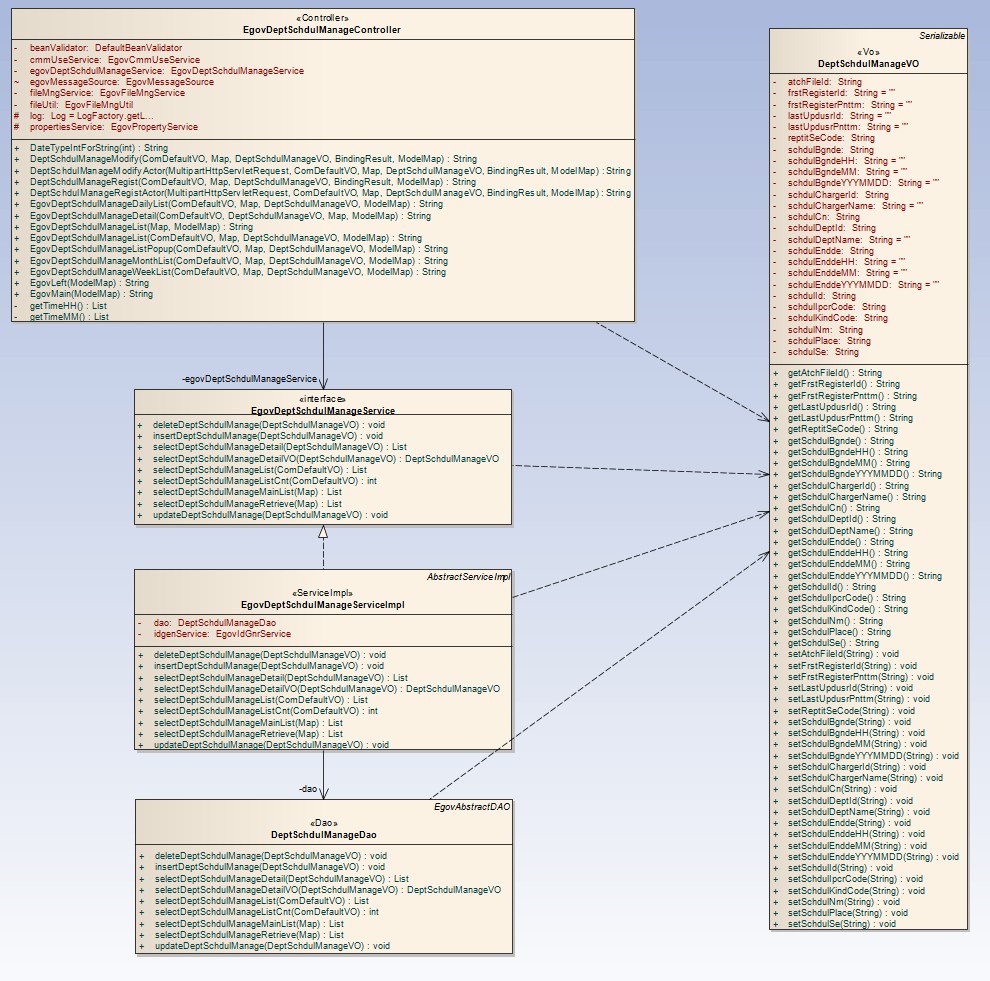Select the EgovDeptSchdulManageController class title
990x981 pixels.
[322, 30]
